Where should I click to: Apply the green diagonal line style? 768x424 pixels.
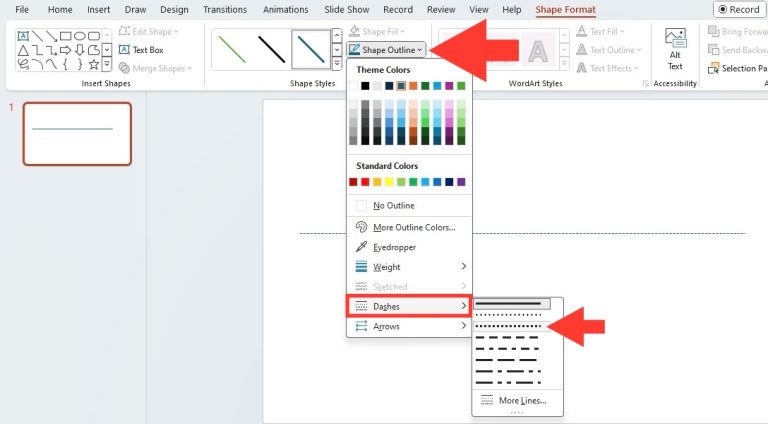232,48
